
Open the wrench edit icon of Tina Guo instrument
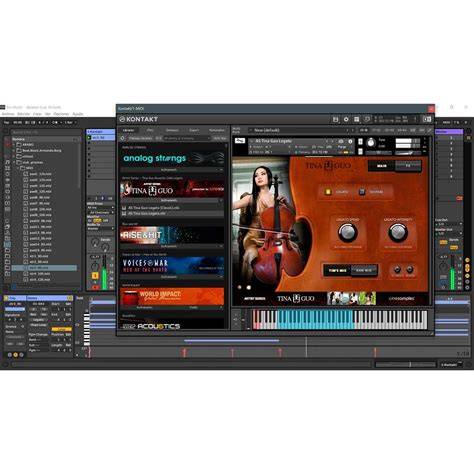(x=240, y=141)
